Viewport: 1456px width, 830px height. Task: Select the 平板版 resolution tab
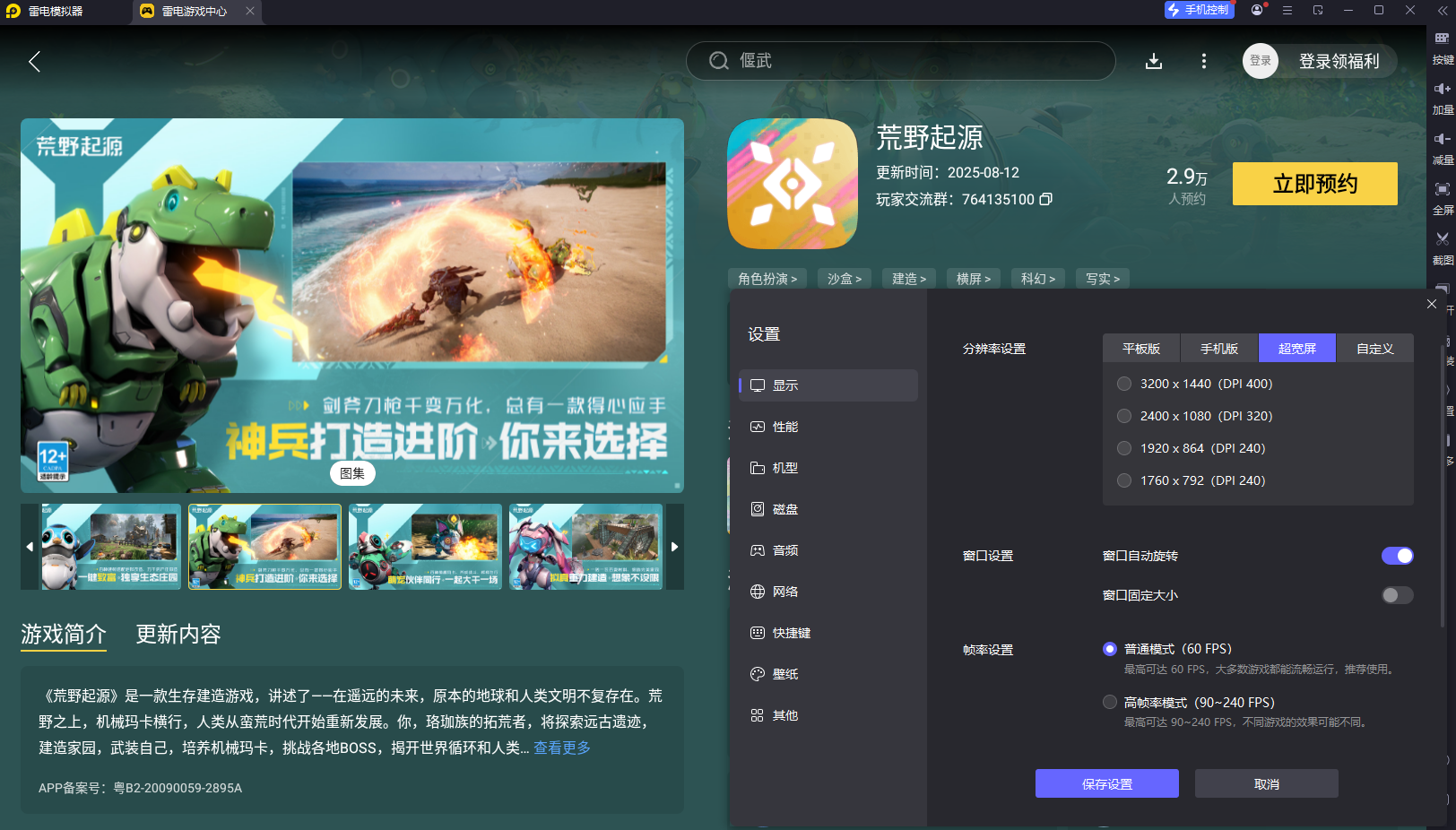point(1141,349)
